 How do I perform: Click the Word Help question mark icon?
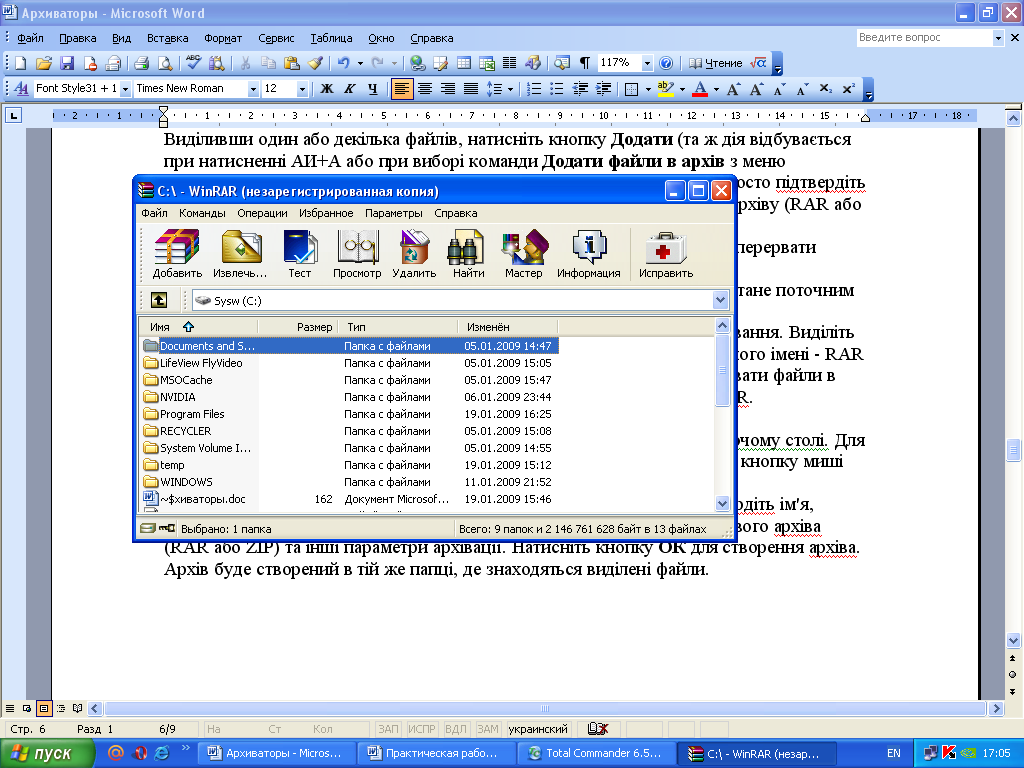[666, 63]
